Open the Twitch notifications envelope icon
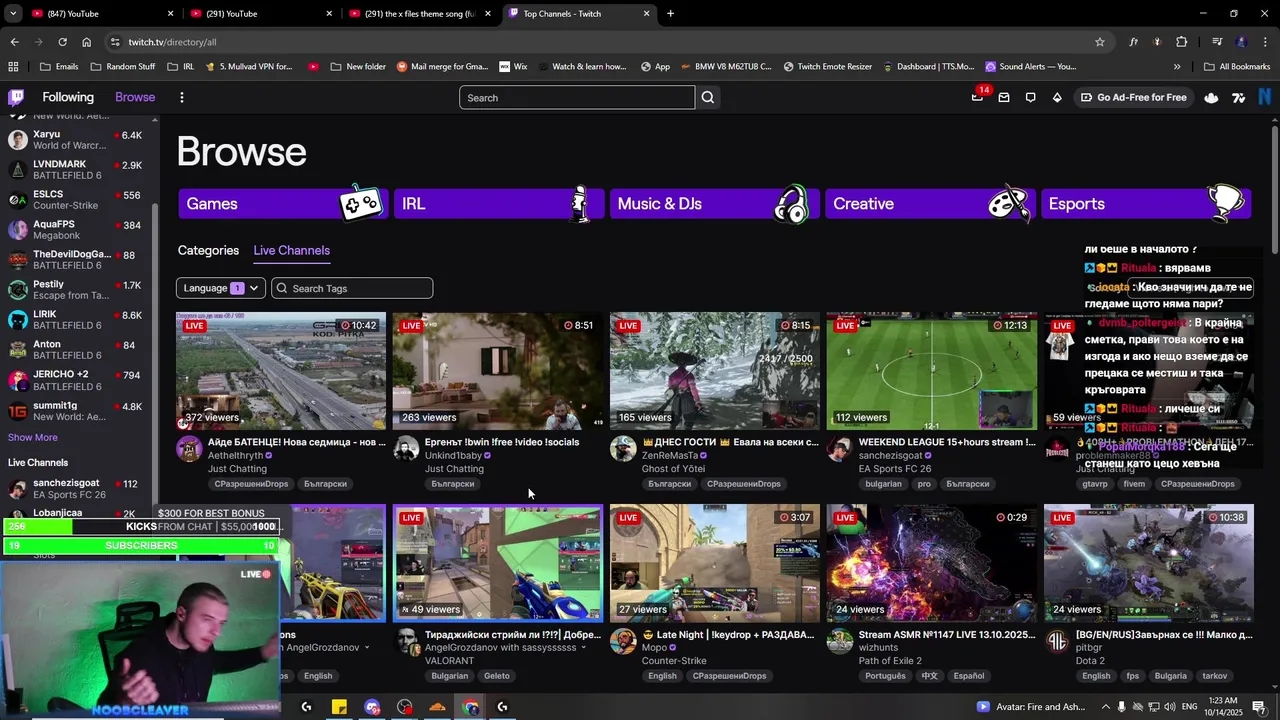Viewport: 1280px width, 720px height. [x=1004, y=97]
